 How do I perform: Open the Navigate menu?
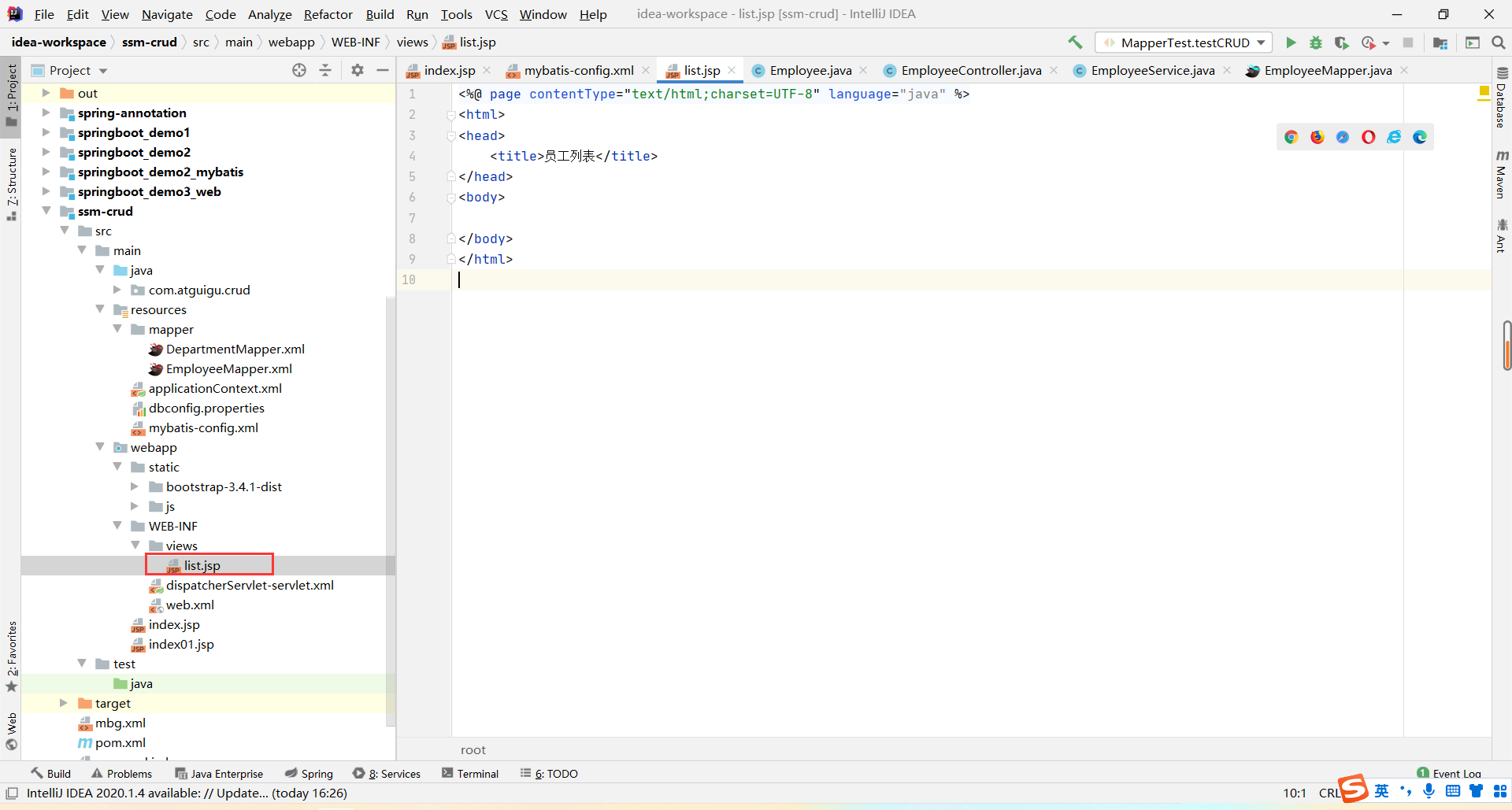pyautogui.click(x=167, y=14)
